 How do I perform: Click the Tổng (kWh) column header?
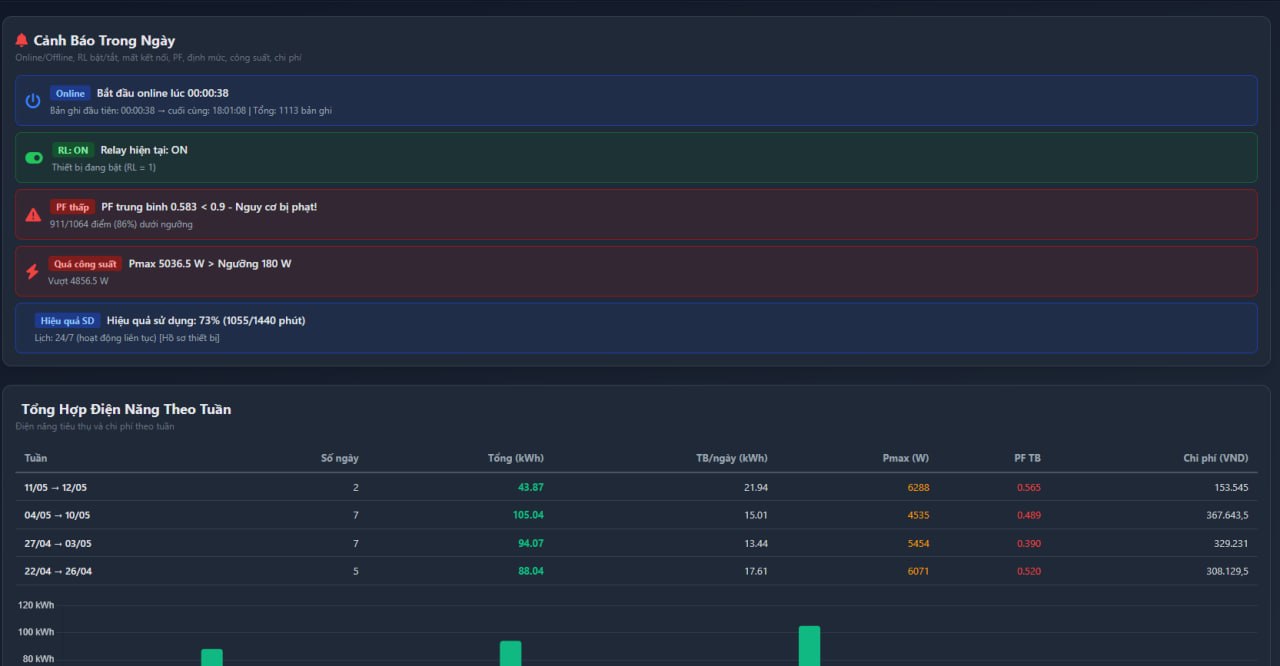(x=516, y=458)
